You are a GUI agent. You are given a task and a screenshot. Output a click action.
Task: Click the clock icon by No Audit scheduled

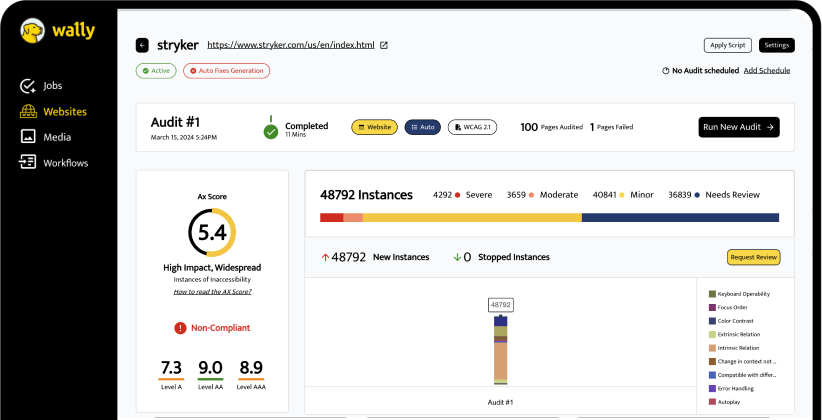666,71
